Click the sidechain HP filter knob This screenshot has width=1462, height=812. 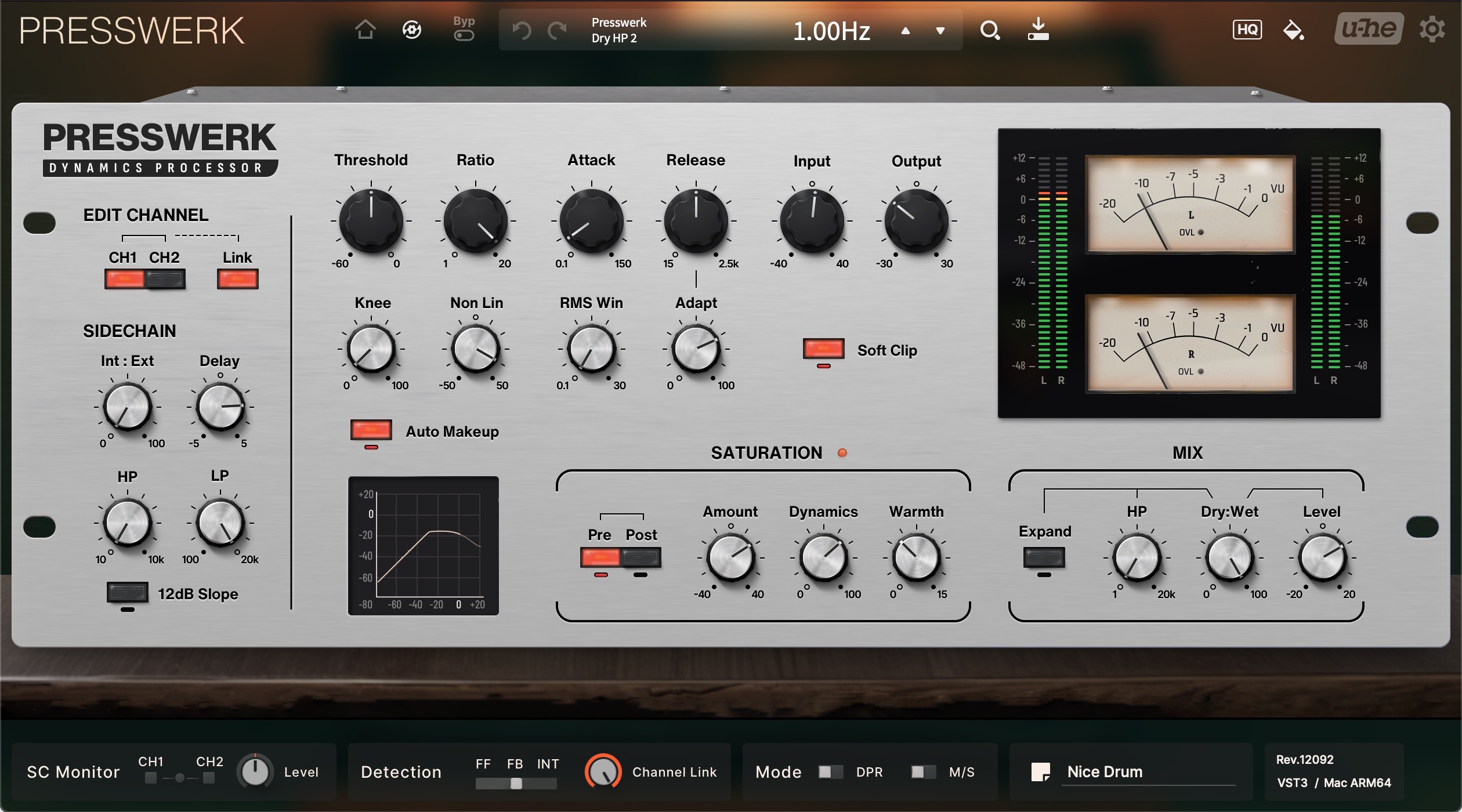(128, 523)
